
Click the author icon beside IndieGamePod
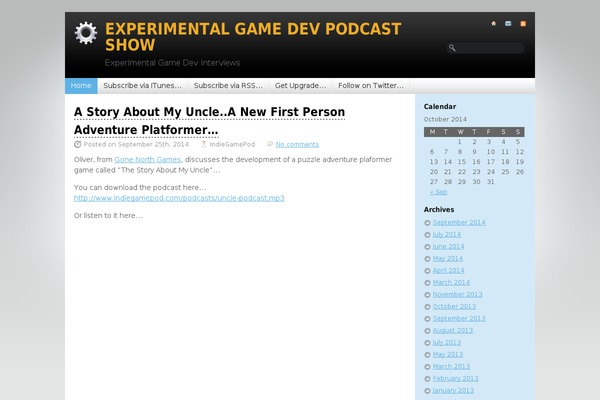point(204,144)
